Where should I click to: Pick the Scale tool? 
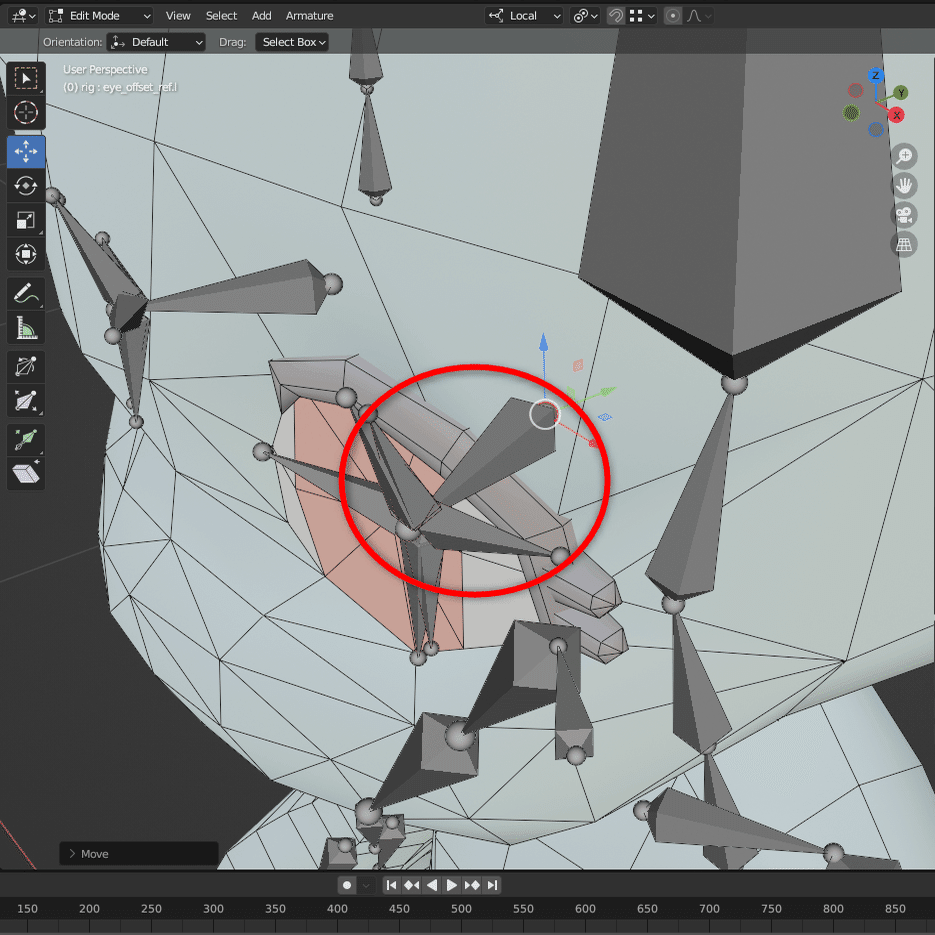click(x=26, y=221)
